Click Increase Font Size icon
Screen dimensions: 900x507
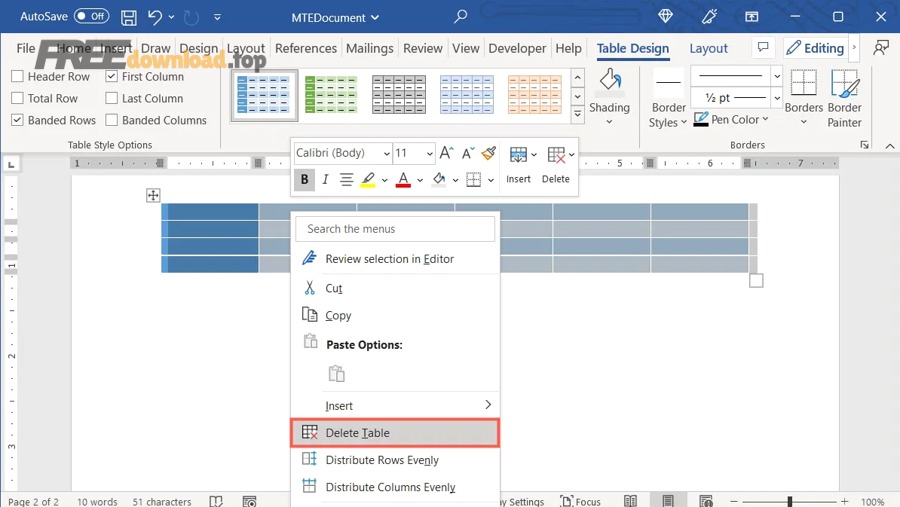click(446, 153)
